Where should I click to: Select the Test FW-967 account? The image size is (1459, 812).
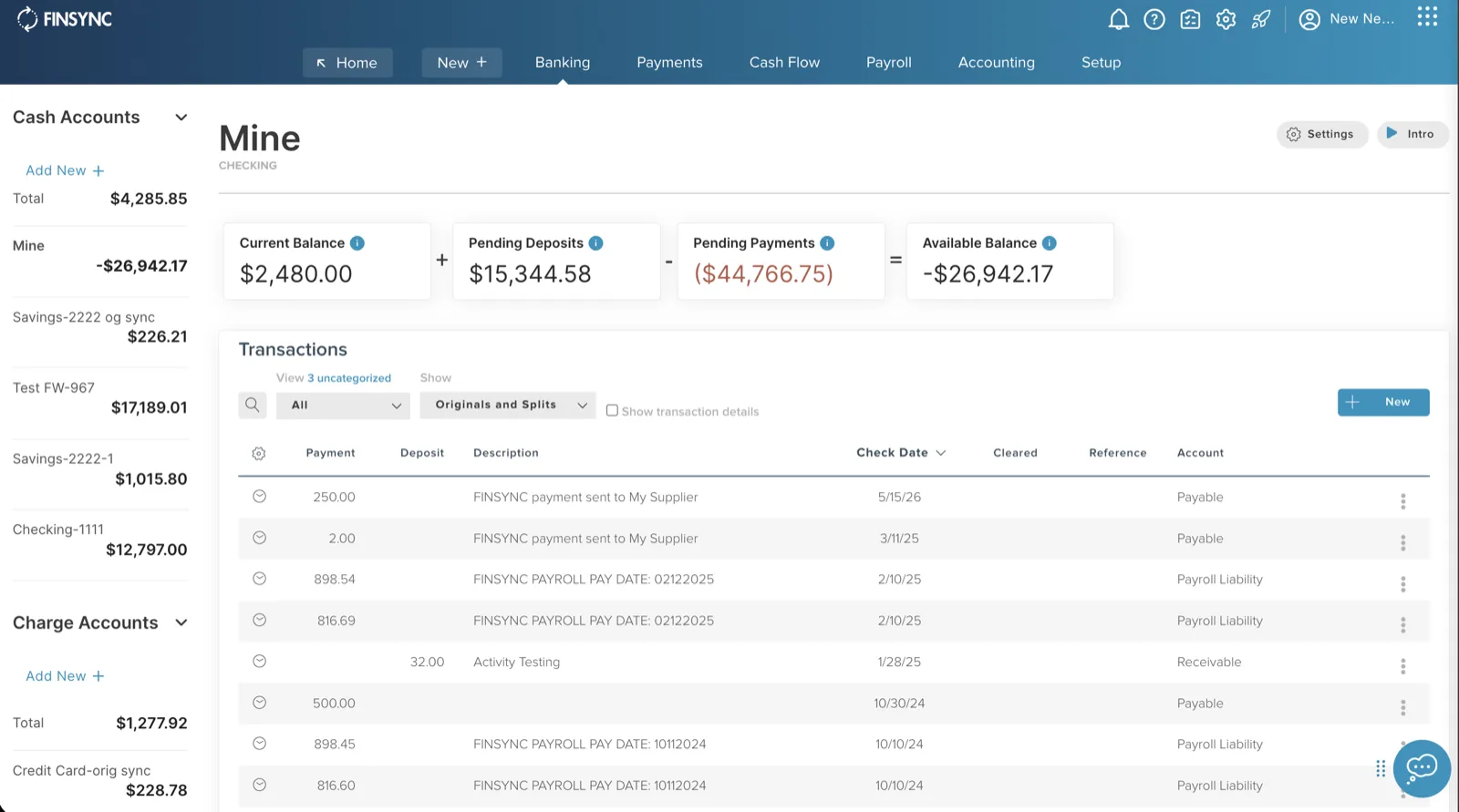pos(99,398)
